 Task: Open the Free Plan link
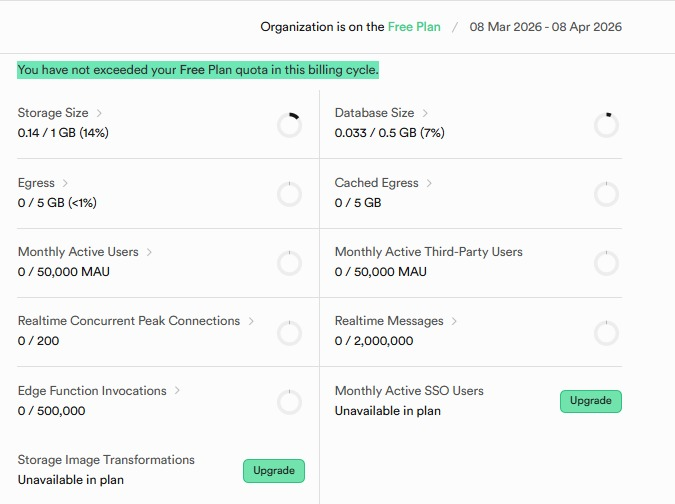pos(414,27)
